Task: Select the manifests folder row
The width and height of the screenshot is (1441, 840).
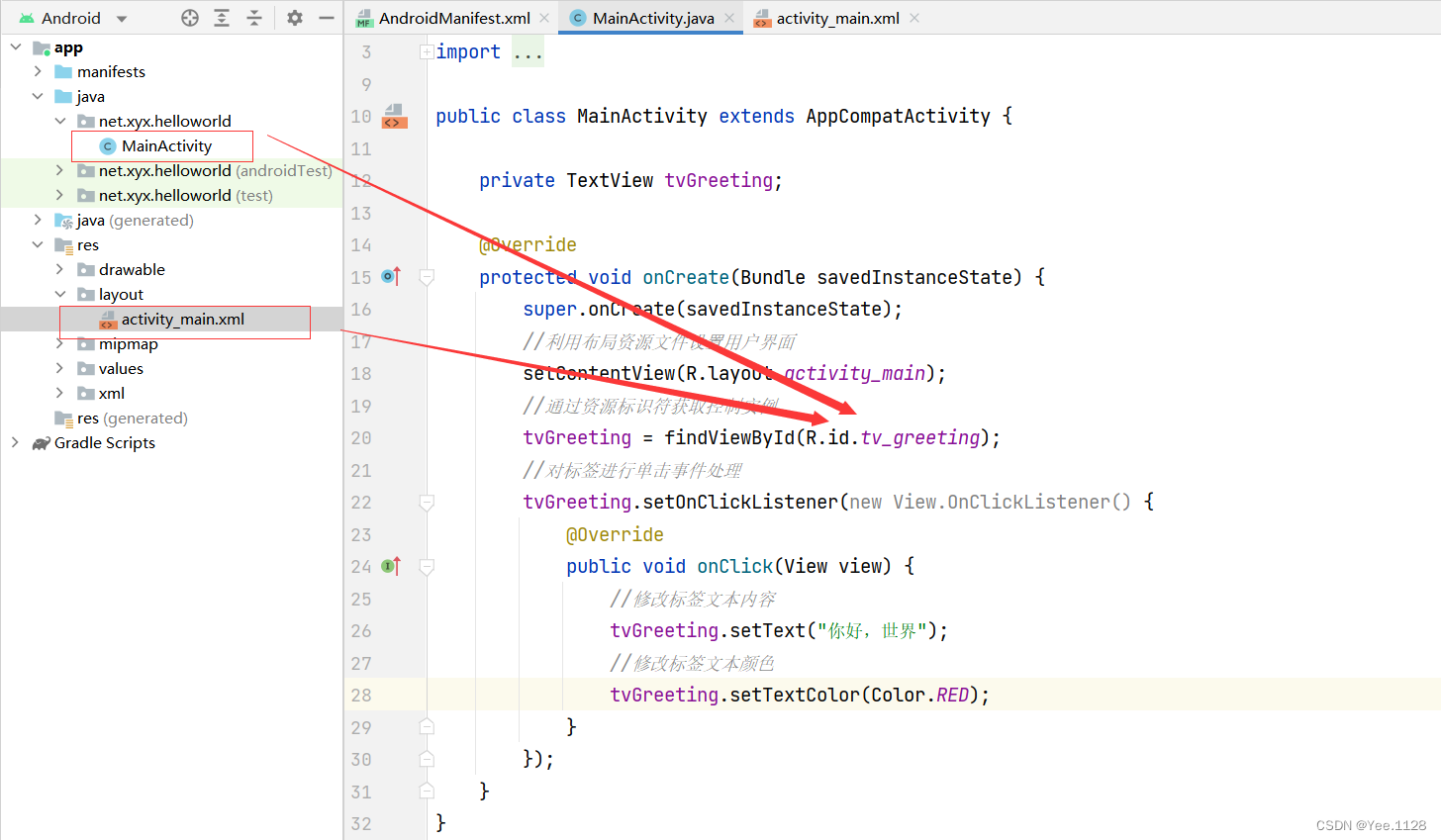Action: click(171, 71)
